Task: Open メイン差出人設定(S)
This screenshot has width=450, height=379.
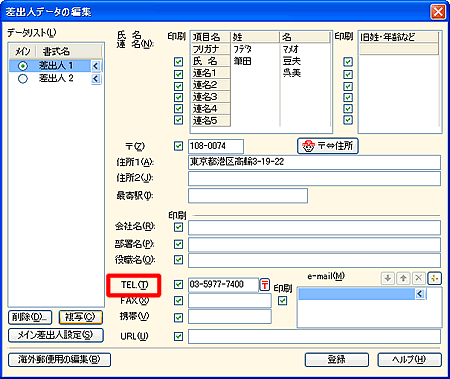Action: click(56, 335)
